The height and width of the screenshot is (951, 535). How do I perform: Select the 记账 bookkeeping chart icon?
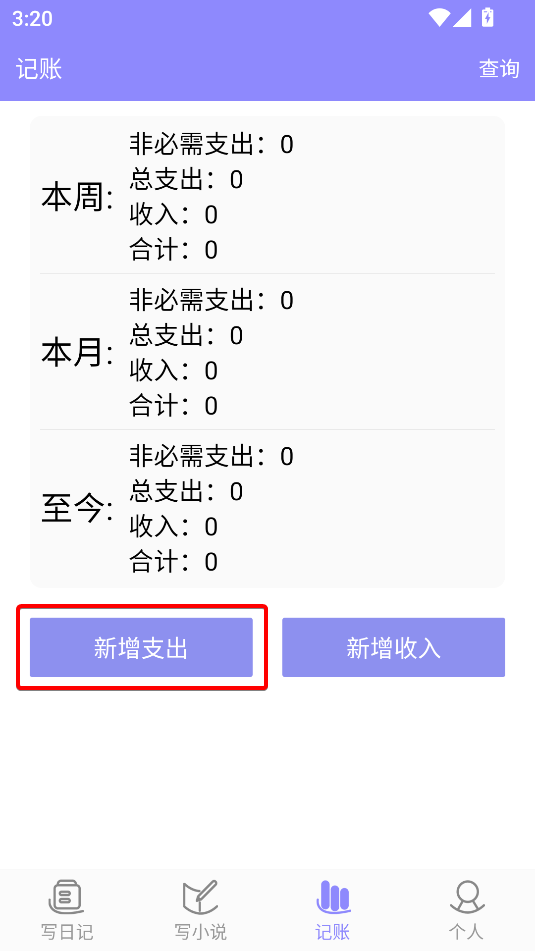coord(333,898)
